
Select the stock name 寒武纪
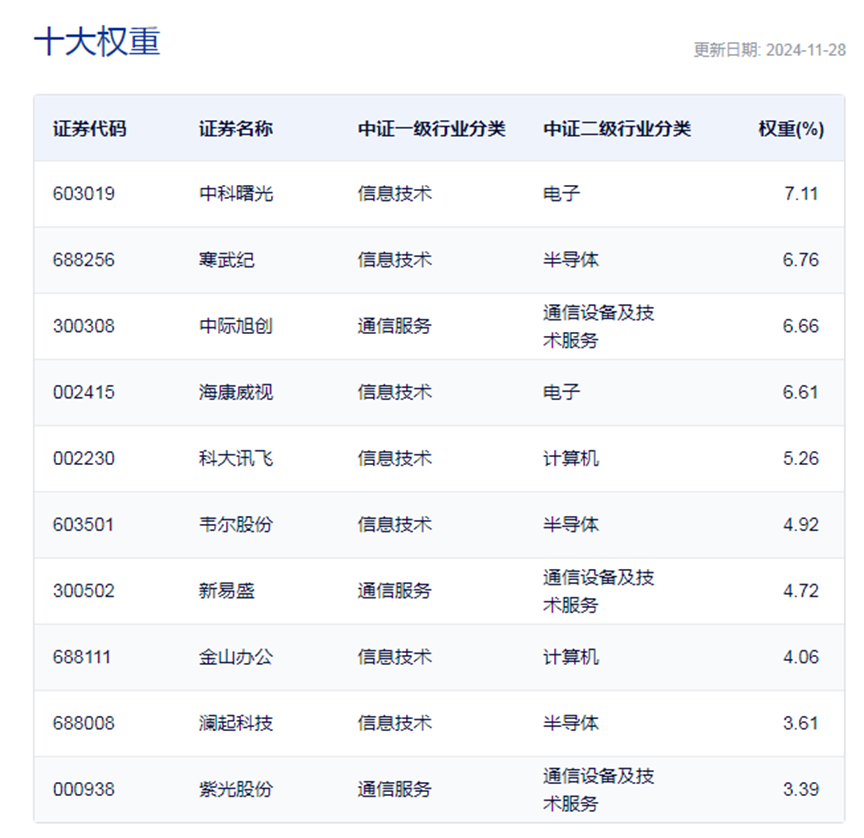point(226,260)
